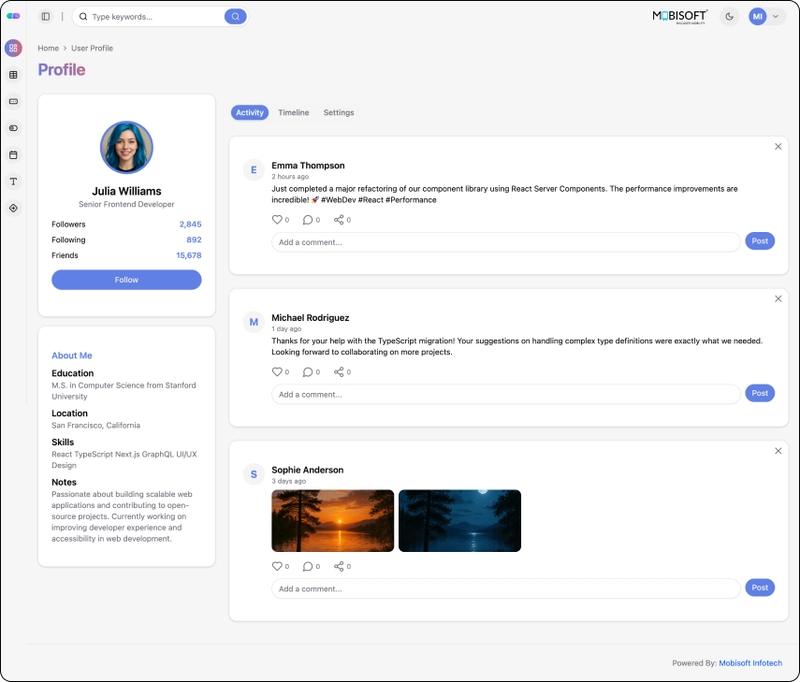Toggle the sidebar collapse icon
Screen dimensions: 800x682
point(45,16)
